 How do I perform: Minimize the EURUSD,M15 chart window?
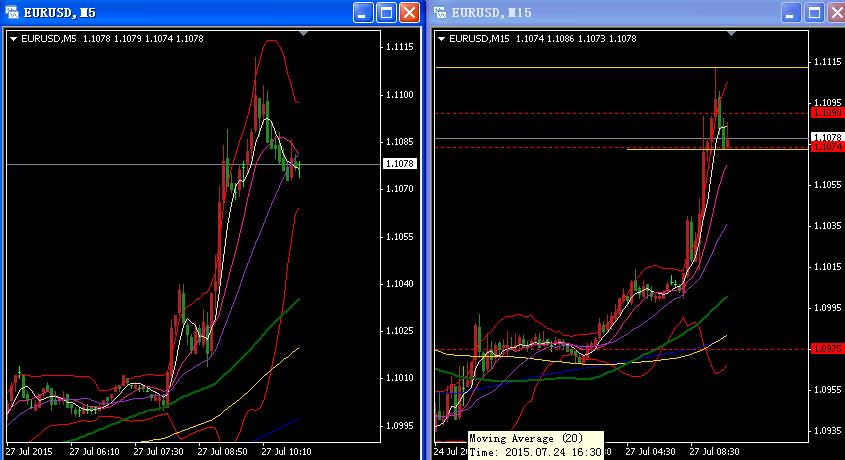[x=791, y=12]
